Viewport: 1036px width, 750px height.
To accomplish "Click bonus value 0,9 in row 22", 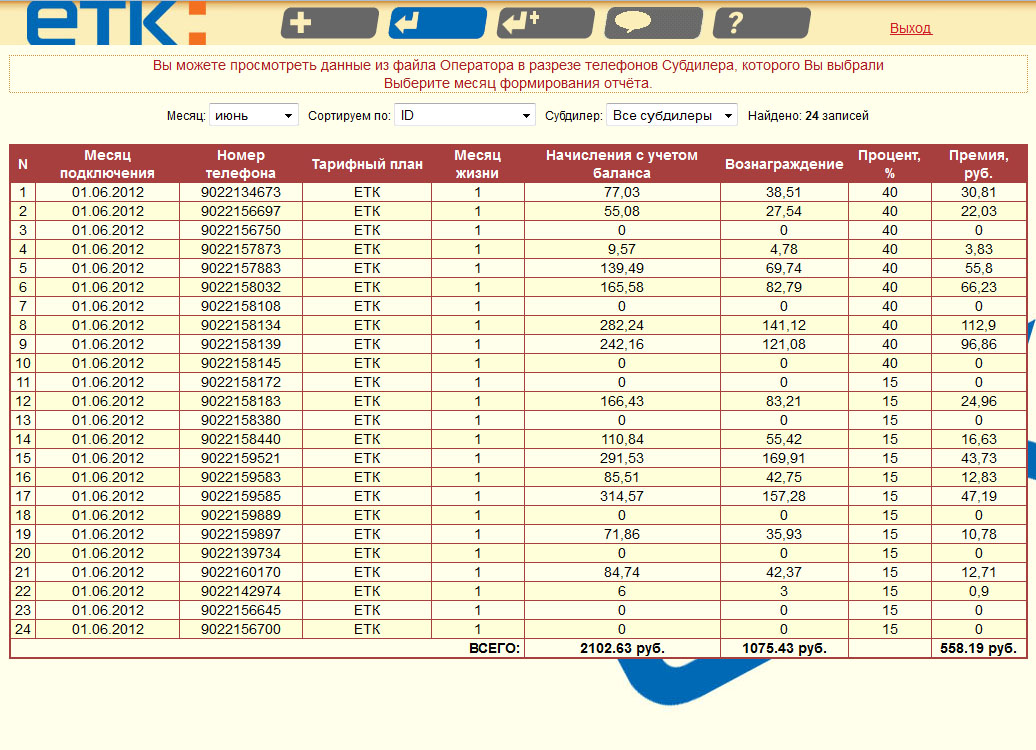I will (979, 591).
